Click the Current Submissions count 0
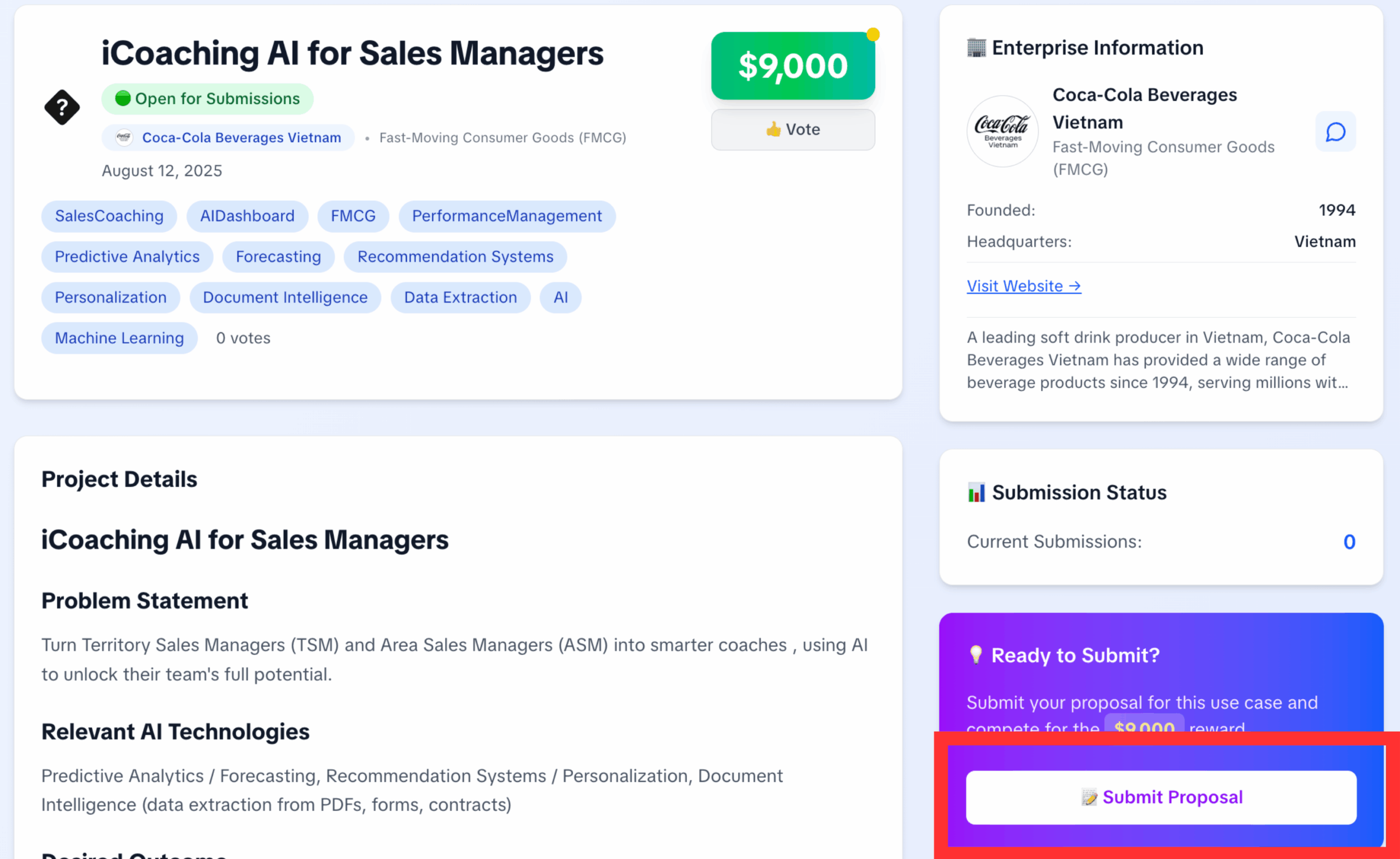 (x=1349, y=542)
